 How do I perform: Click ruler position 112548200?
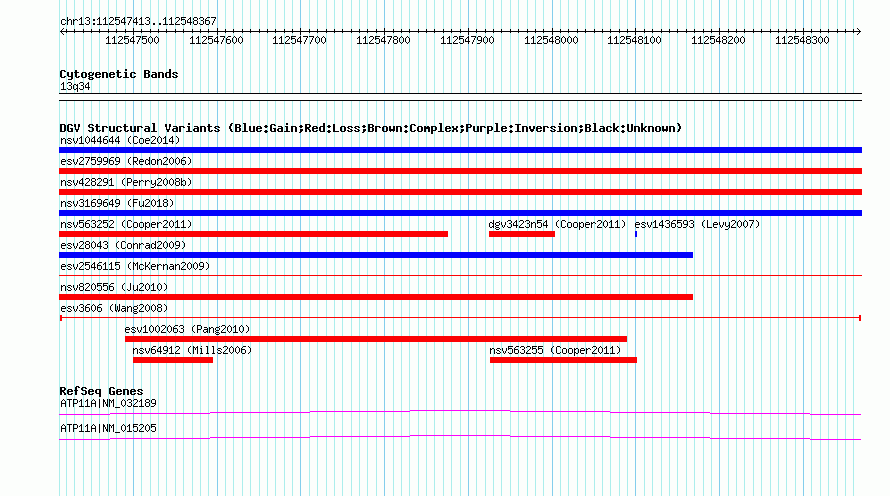click(719, 40)
